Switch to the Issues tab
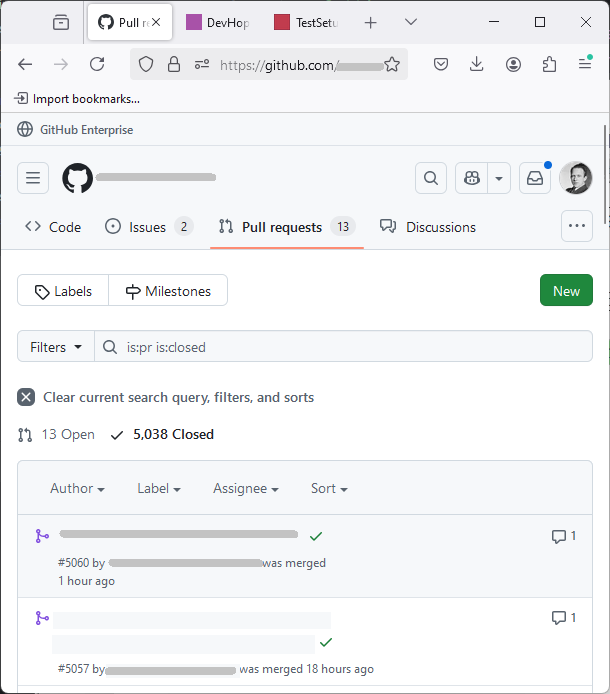The height and width of the screenshot is (694, 610). coord(149,227)
